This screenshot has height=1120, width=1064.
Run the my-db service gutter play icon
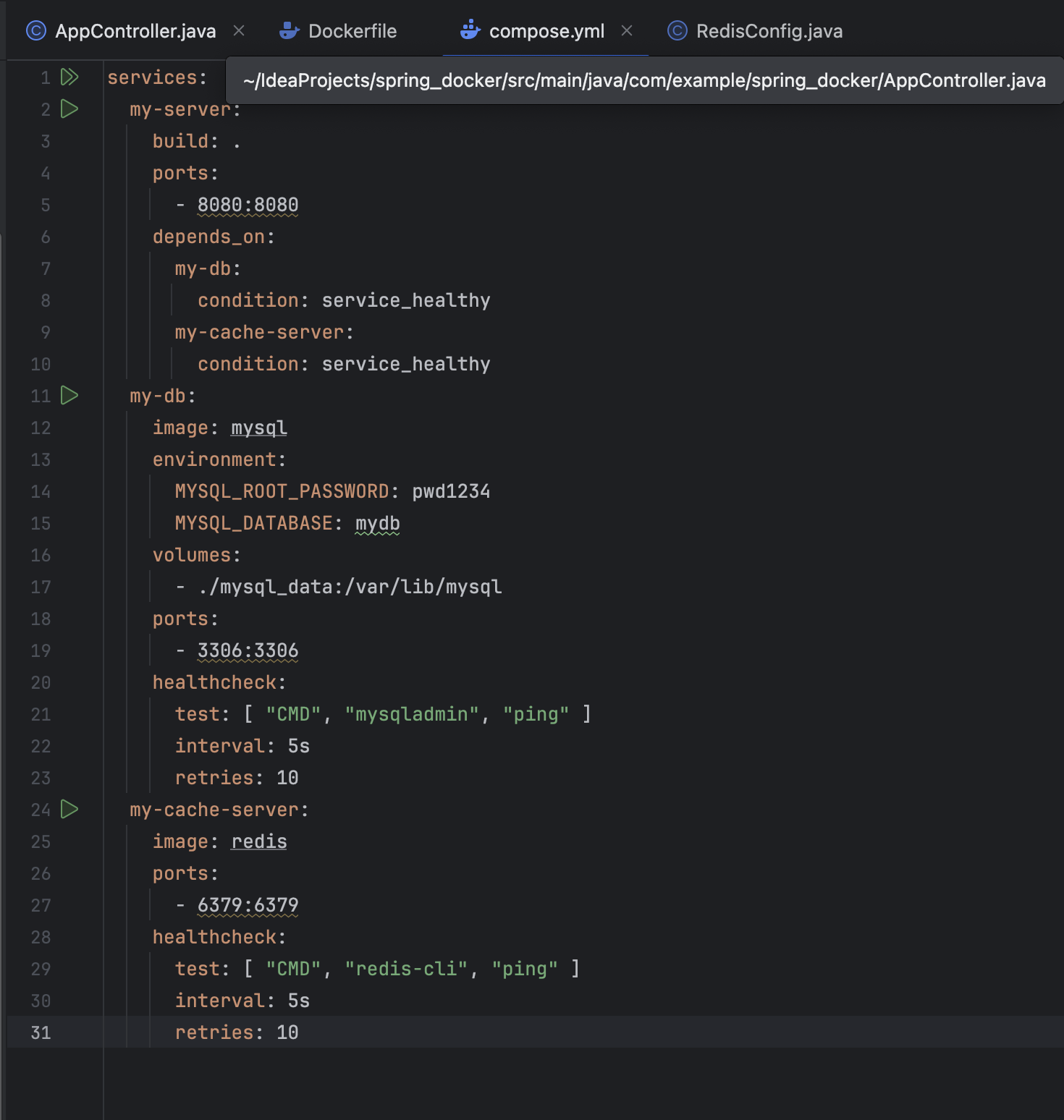[69, 396]
